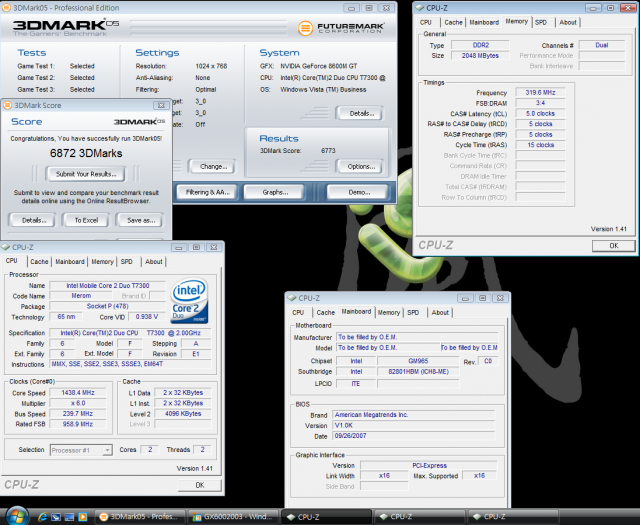640x525 pixels.
Task: Close the 3DMark Score dialog
Action: (161, 105)
